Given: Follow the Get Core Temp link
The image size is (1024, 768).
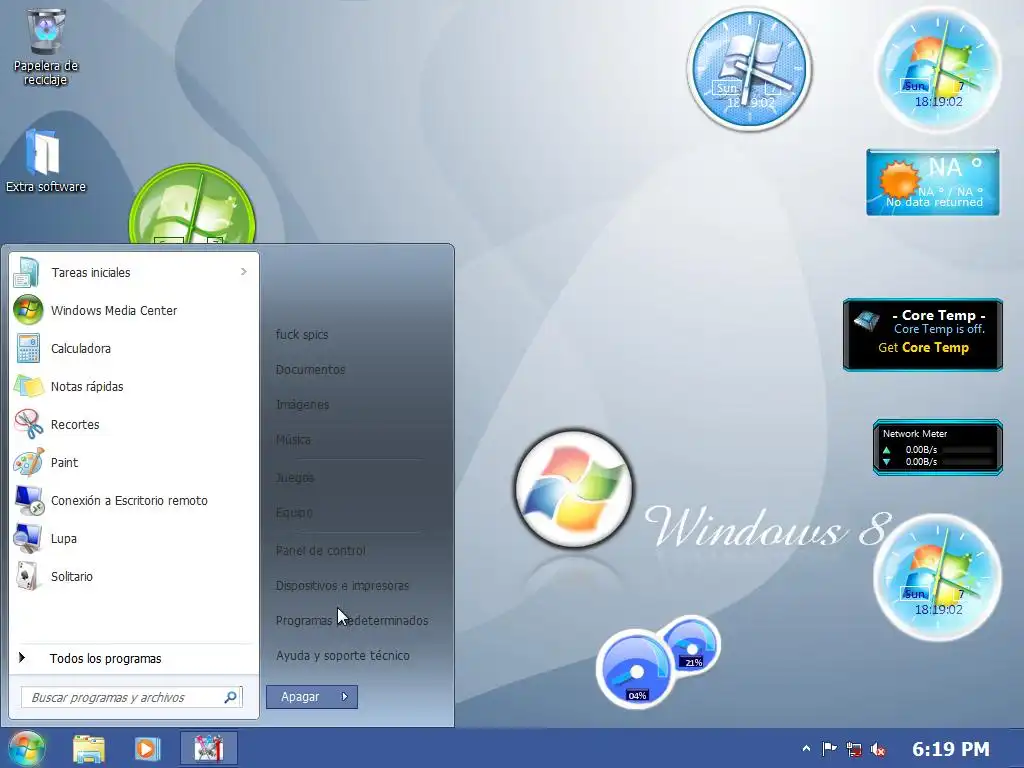Looking at the screenshot, I should (923, 347).
